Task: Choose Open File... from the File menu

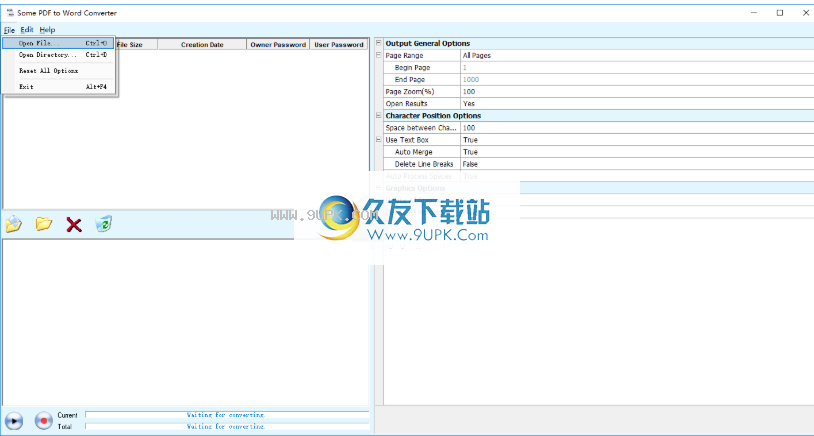Action: (58, 43)
